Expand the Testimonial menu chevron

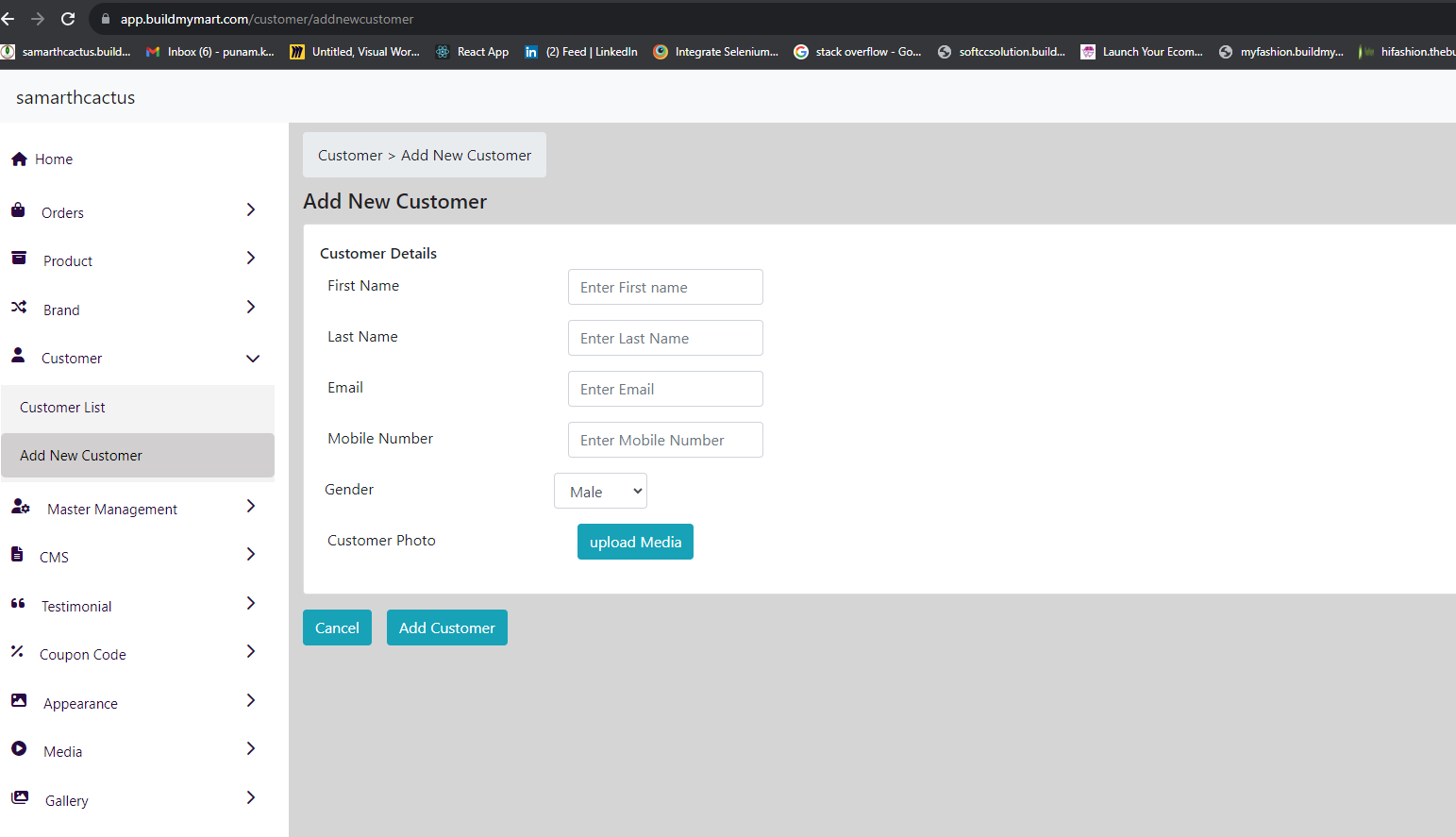[x=251, y=603]
